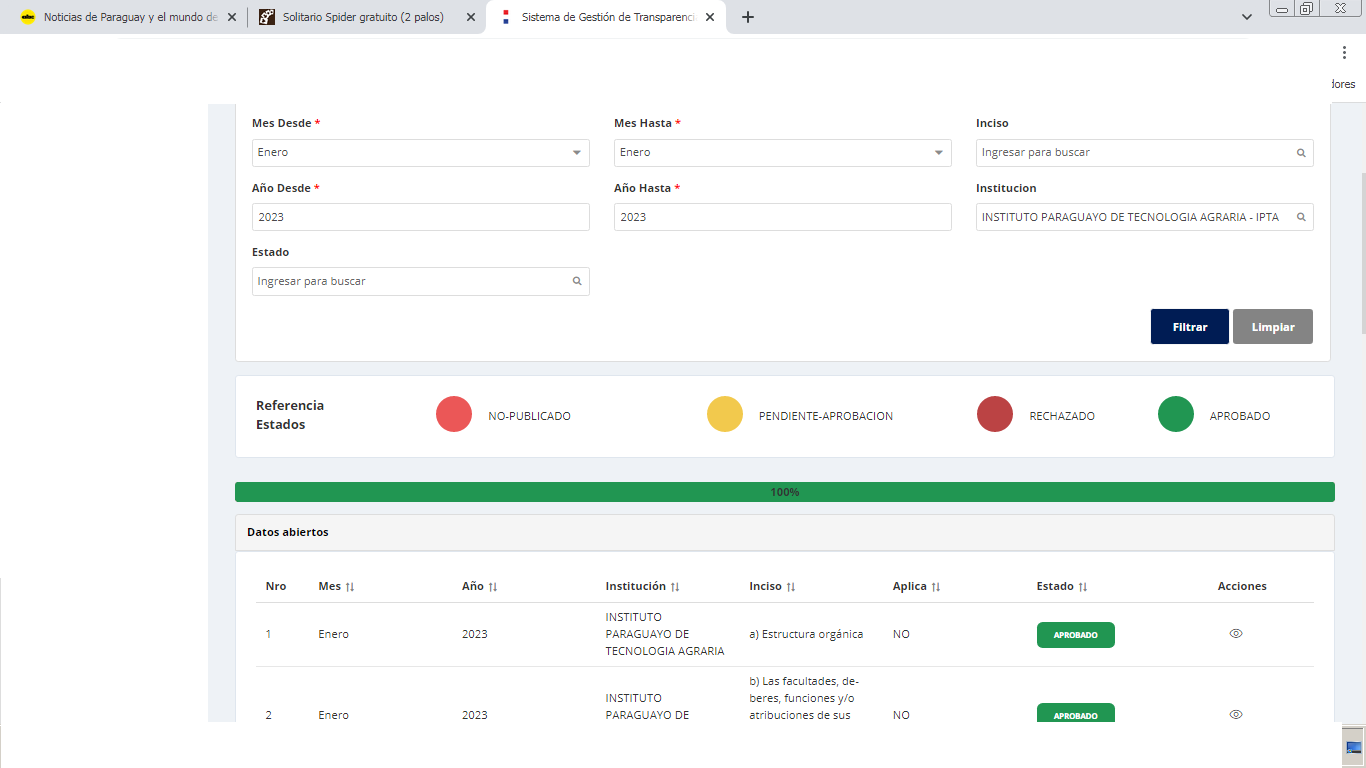Click the Estado field magnifier icon
This screenshot has width=1366, height=768.
(577, 281)
